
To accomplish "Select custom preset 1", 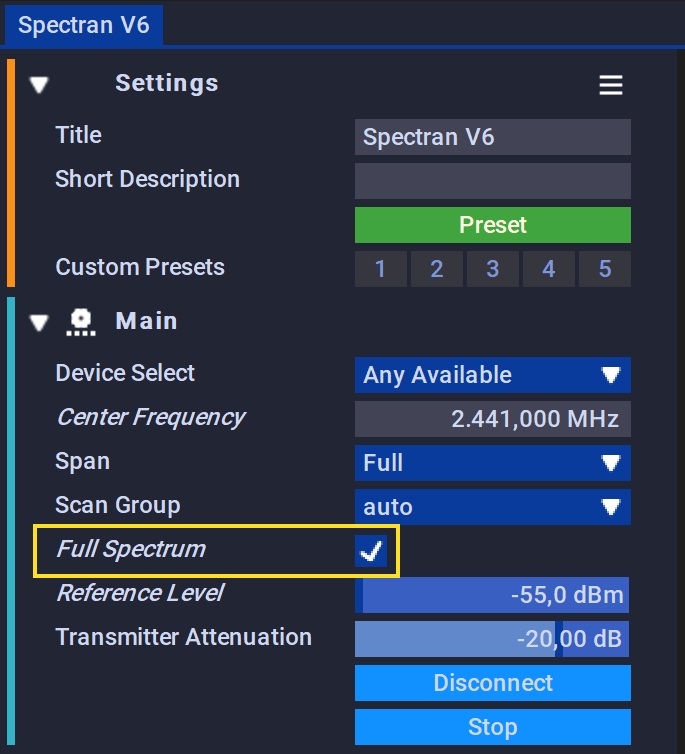I will tap(380, 269).
